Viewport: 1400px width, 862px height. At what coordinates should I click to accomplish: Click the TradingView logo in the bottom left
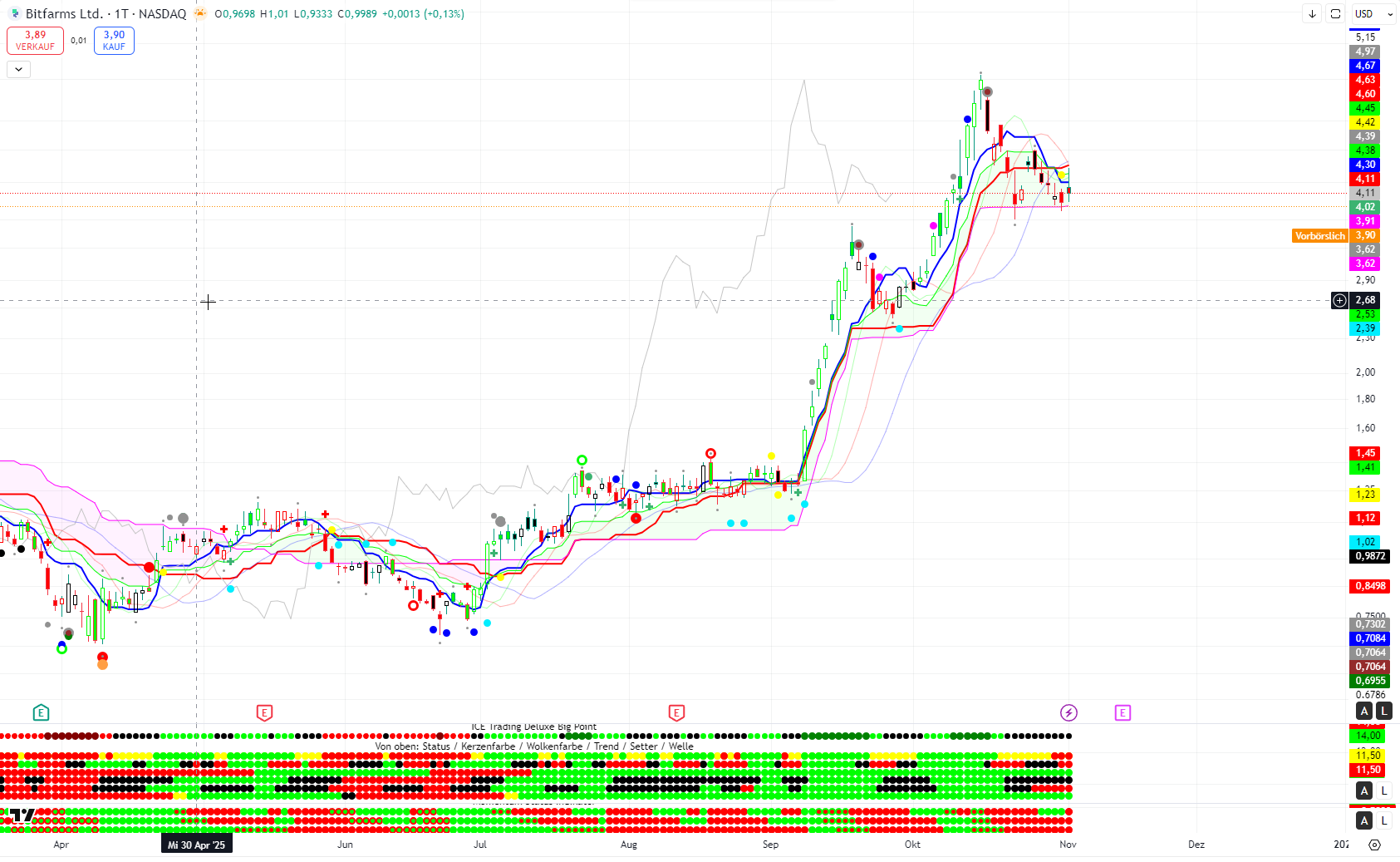22,815
